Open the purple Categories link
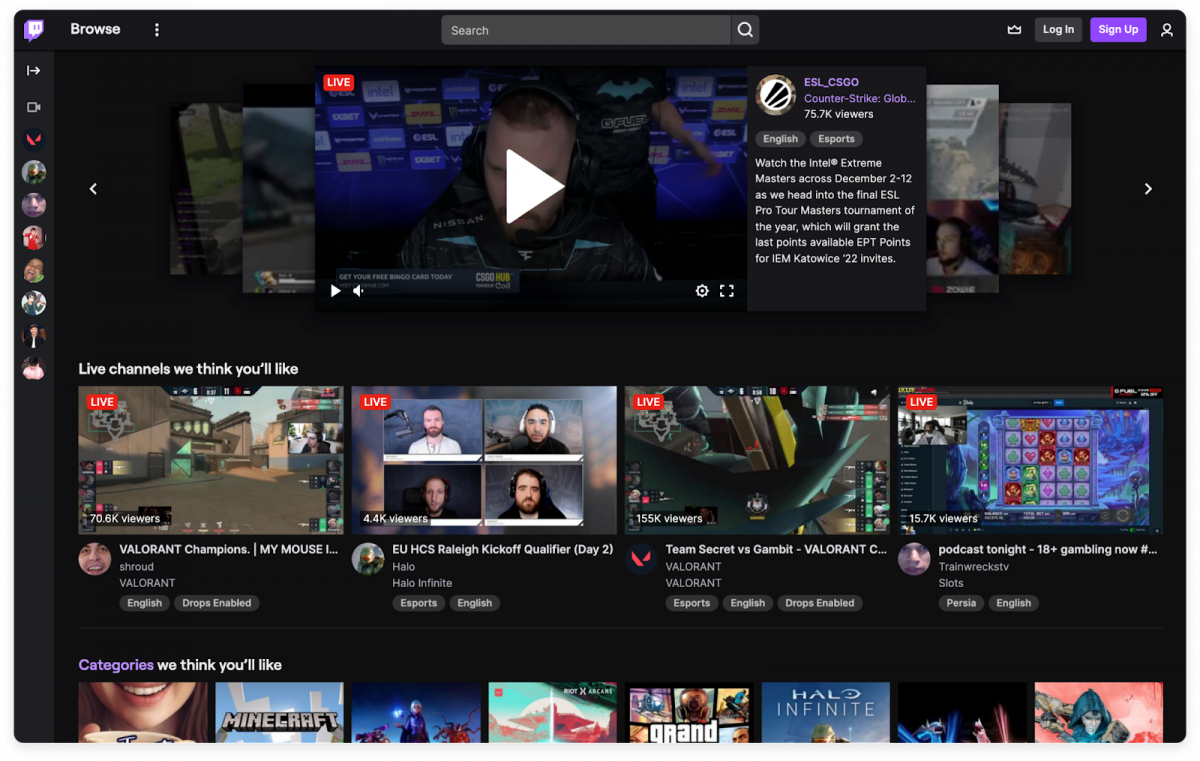The height and width of the screenshot is (761, 1200). coord(116,665)
